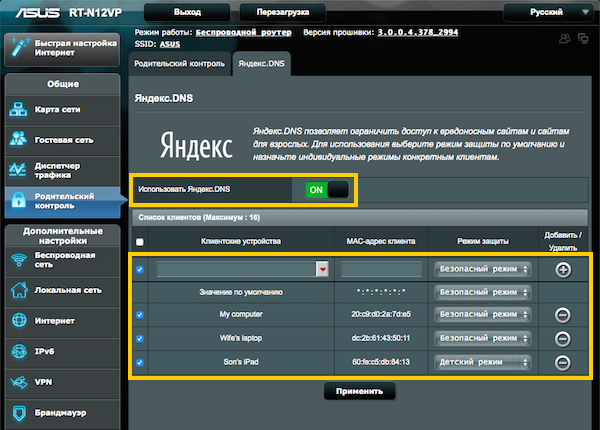Click the plus icon to add client
Screen dimensions: 600x430
coord(563,269)
